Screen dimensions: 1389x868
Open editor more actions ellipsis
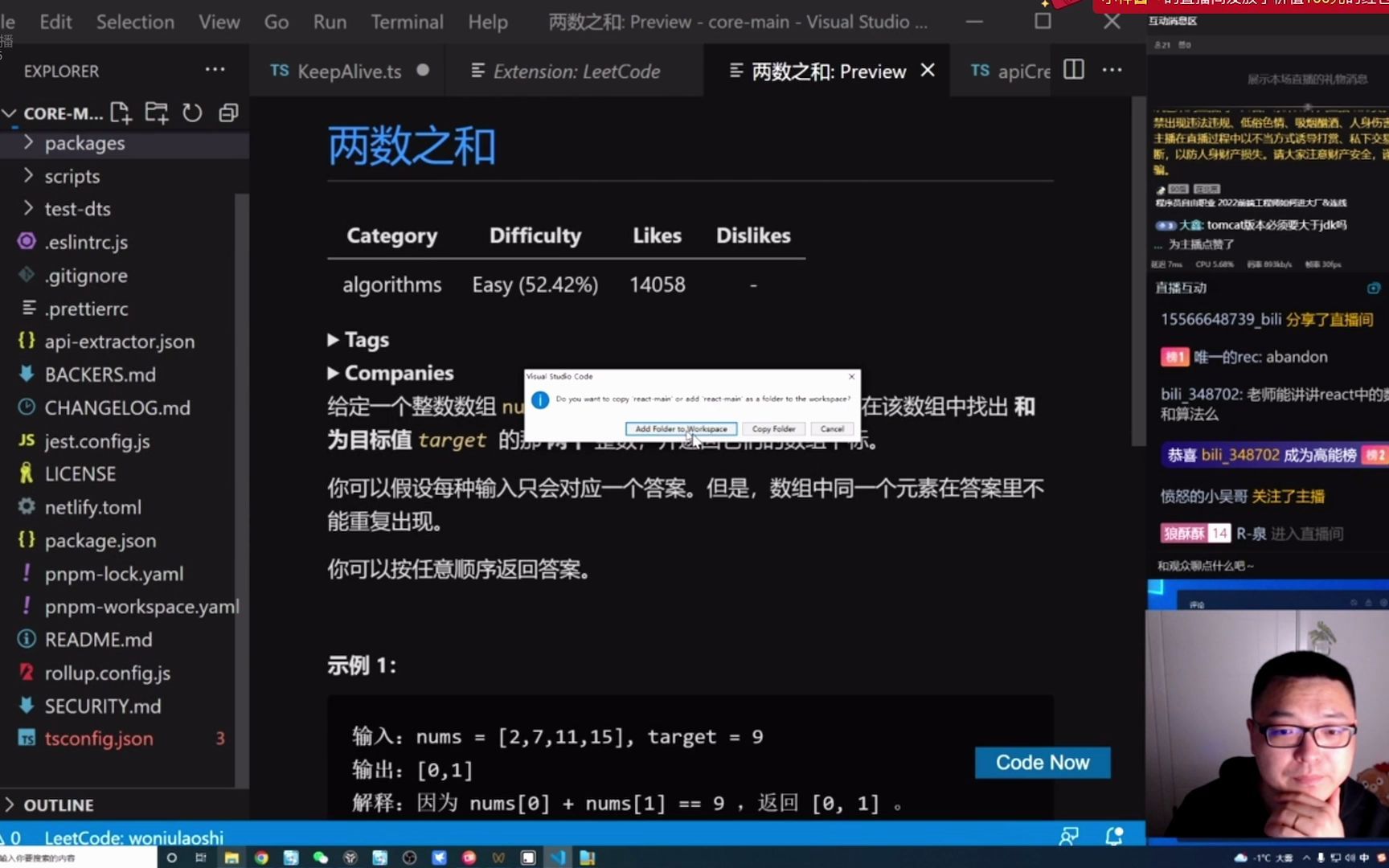pos(1112,70)
